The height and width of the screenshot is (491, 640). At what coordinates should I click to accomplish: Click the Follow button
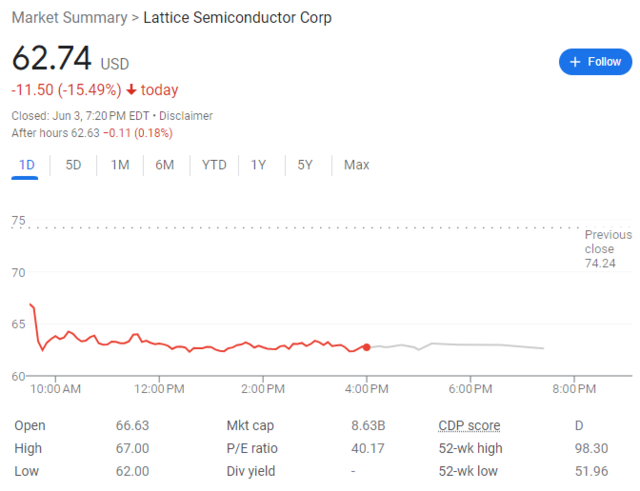(x=595, y=62)
